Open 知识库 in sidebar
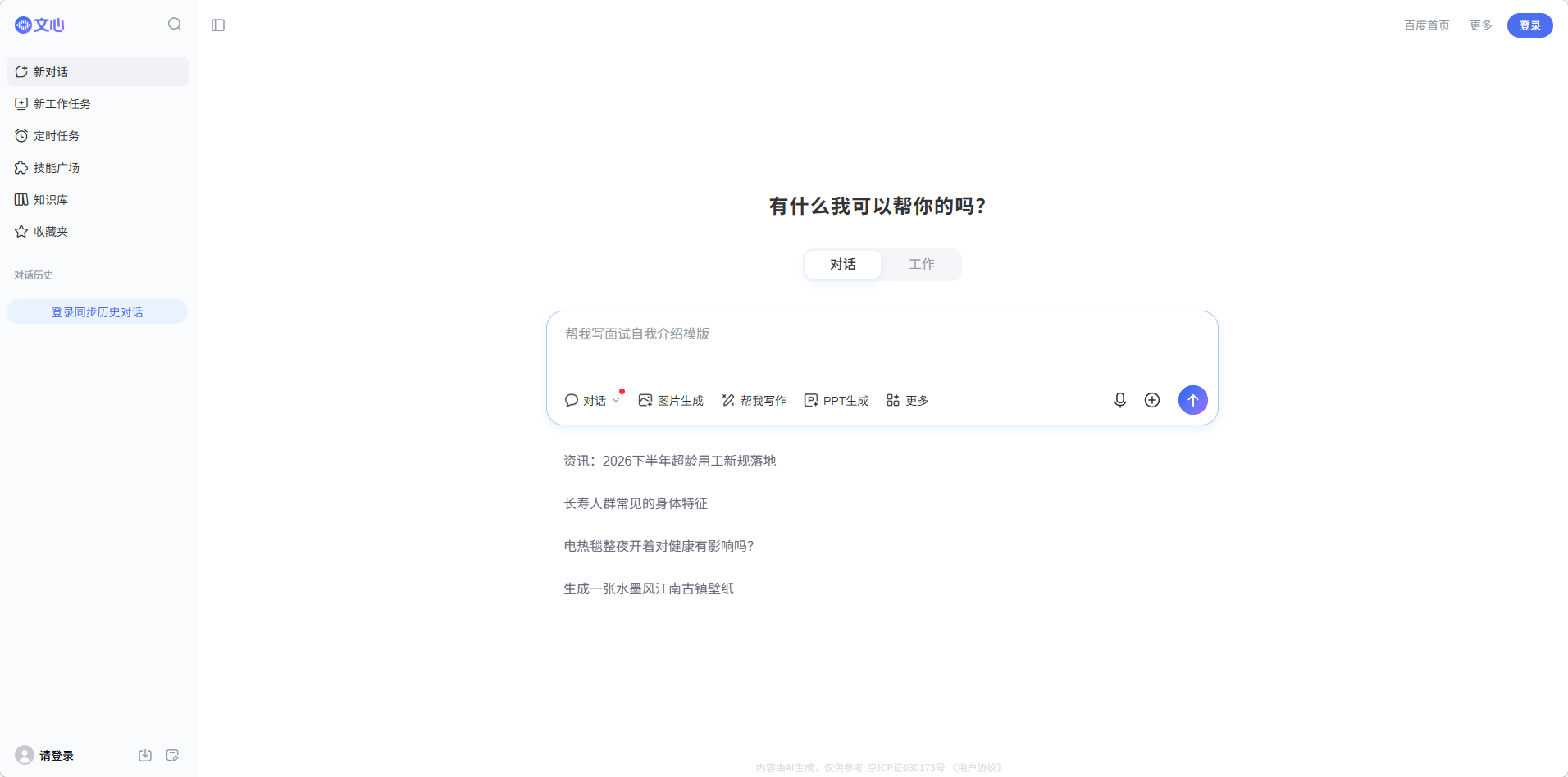This screenshot has height=777, width=1568. 98,199
